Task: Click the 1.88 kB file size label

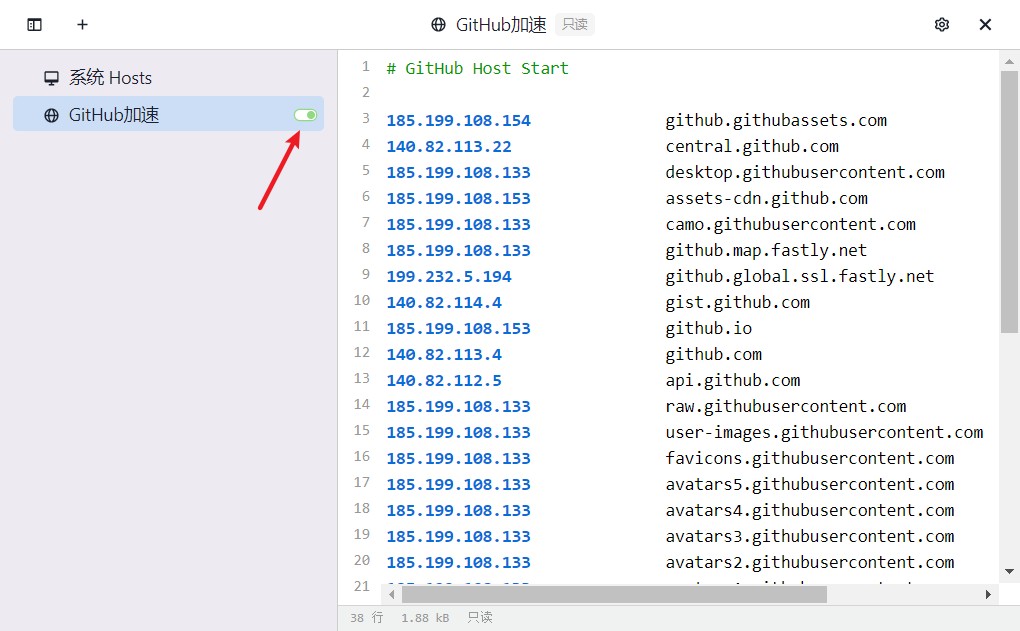Action: [x=424, y=617]
